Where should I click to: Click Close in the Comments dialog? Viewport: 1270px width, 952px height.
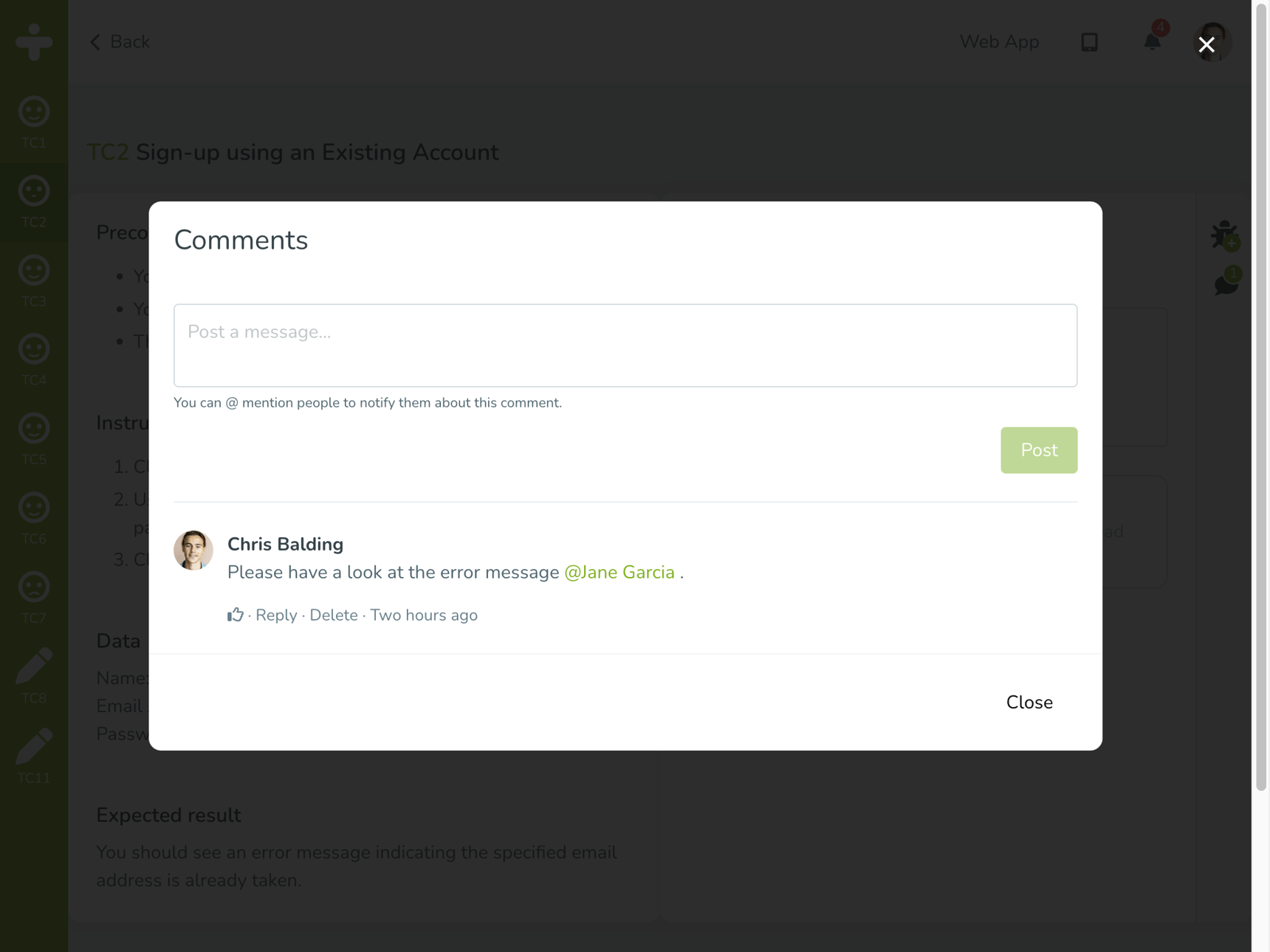pos(1029,703)
